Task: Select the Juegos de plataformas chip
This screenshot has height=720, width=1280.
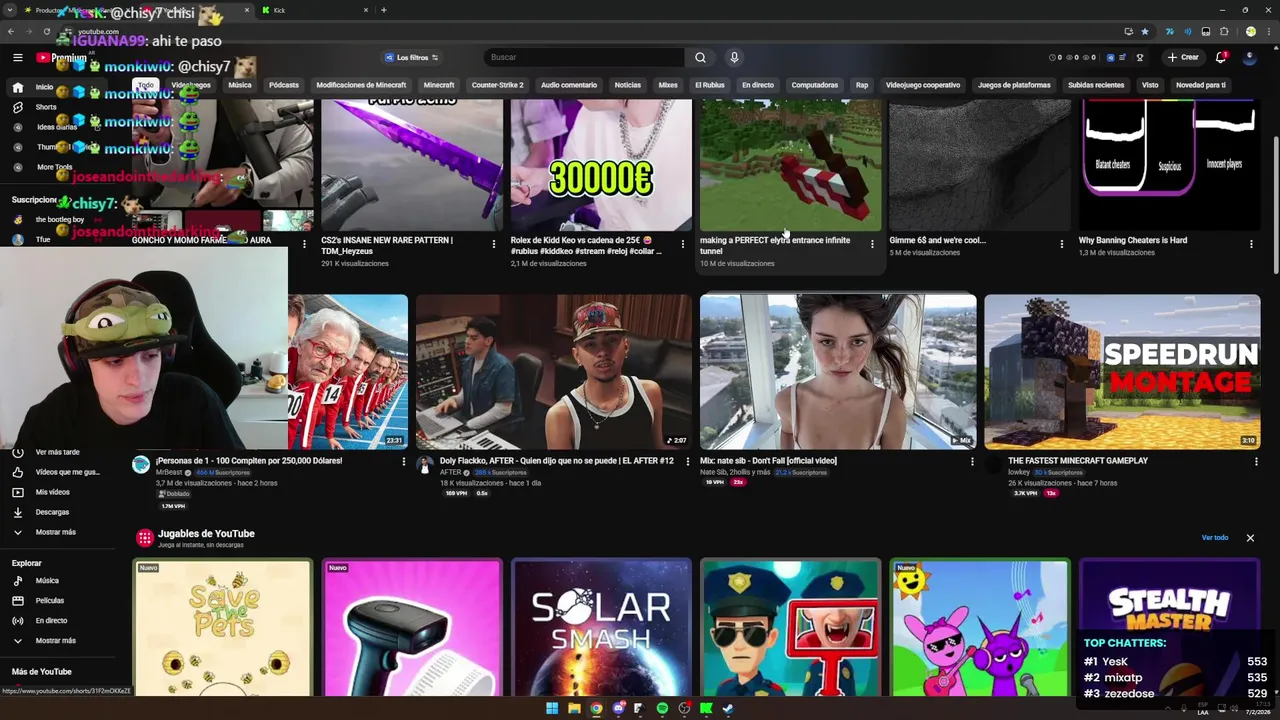Action: pyautogui.click(x=1014, y=85)
